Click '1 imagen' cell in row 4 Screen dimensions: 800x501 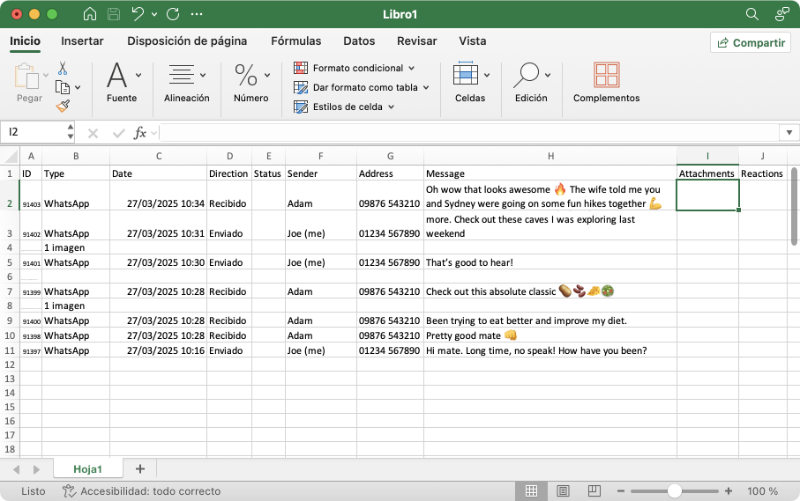coord(76,247)
